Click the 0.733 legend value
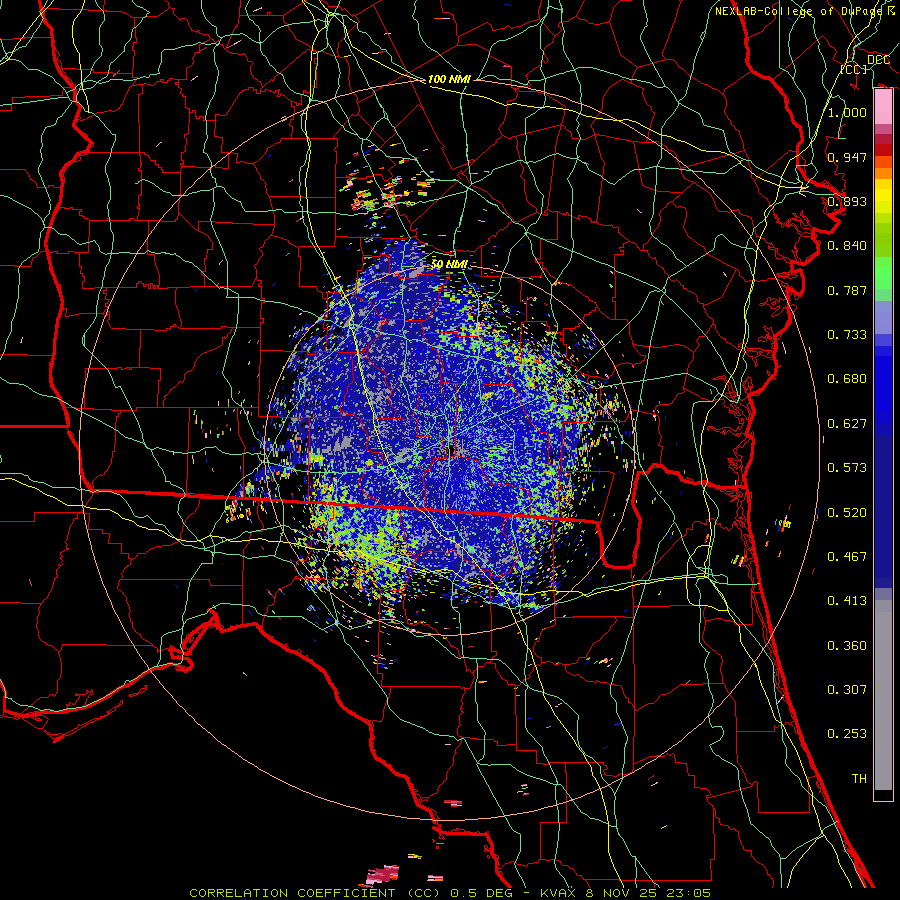This screenshot has width=900, height=900. coord(847,335)
